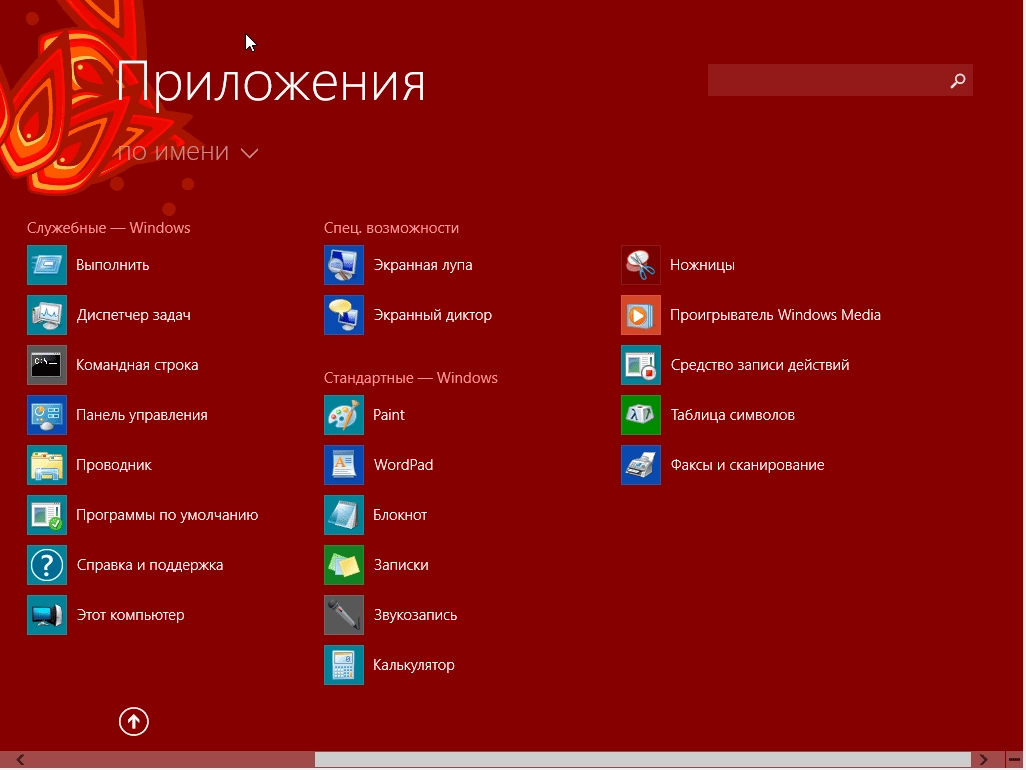The width and height of the screenshot is (1026, 770).
Task: Open the Калькулятор icon
Action: pyautogui.click(x=344, y=665)
